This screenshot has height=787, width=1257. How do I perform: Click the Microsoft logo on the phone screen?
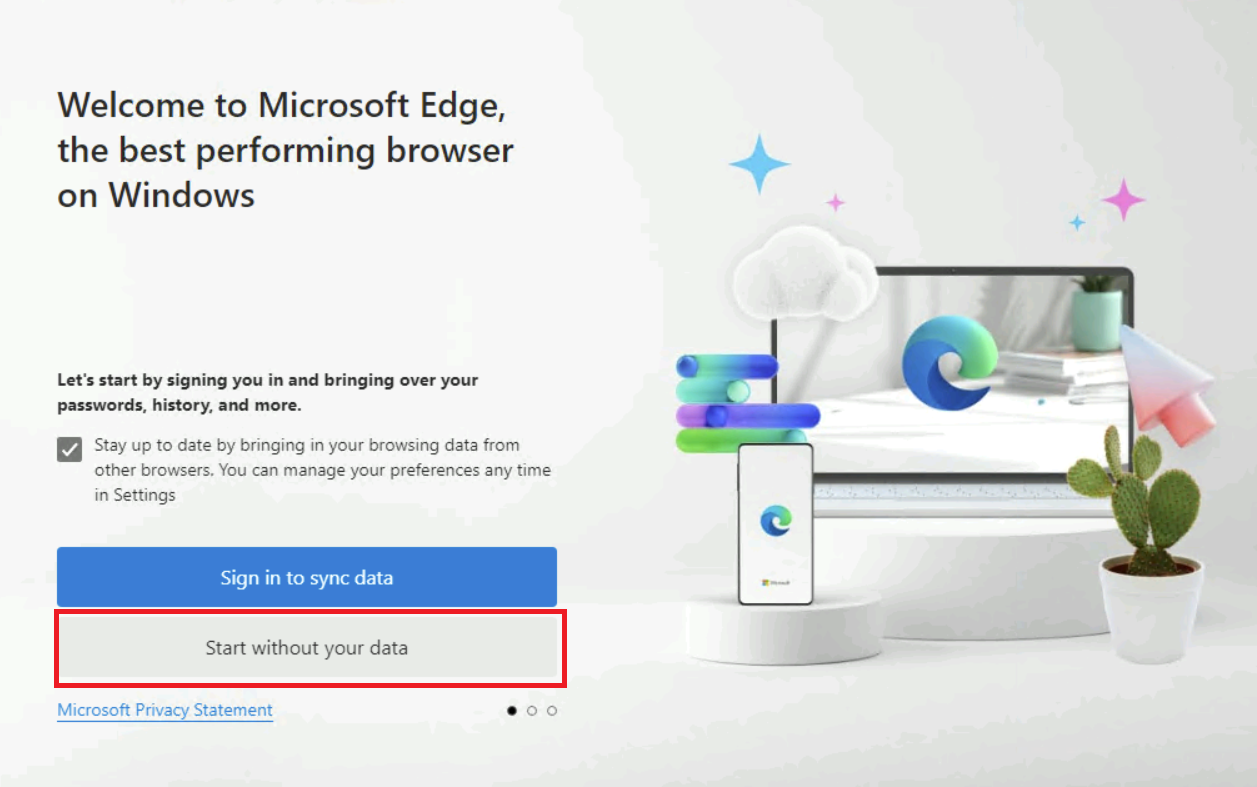point(776,582)
